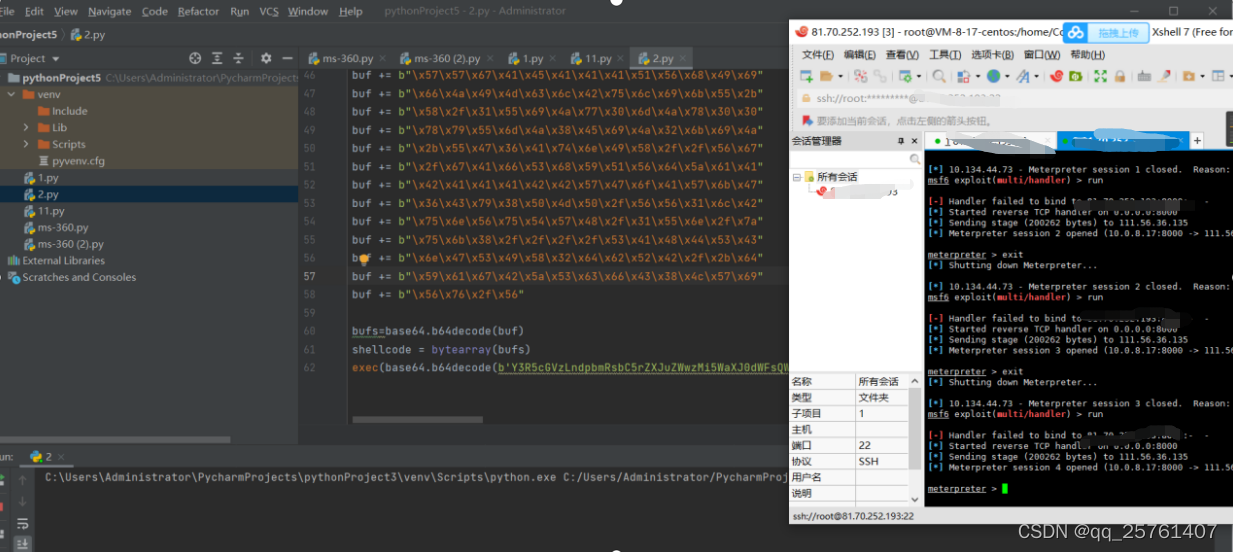
Task: Click the locate-in-project target icon
Action: [195, 58]
